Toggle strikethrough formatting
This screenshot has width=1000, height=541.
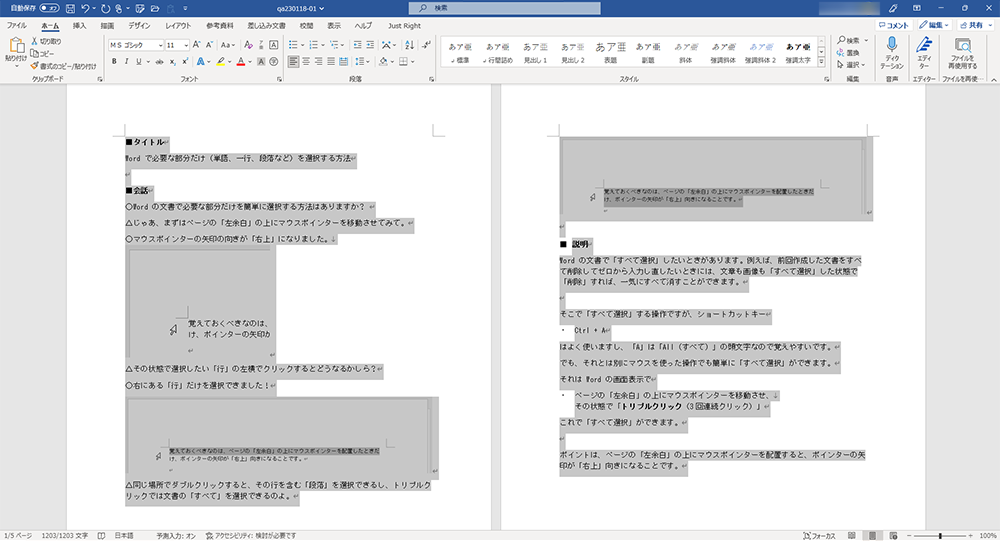[x=159, y=61]
